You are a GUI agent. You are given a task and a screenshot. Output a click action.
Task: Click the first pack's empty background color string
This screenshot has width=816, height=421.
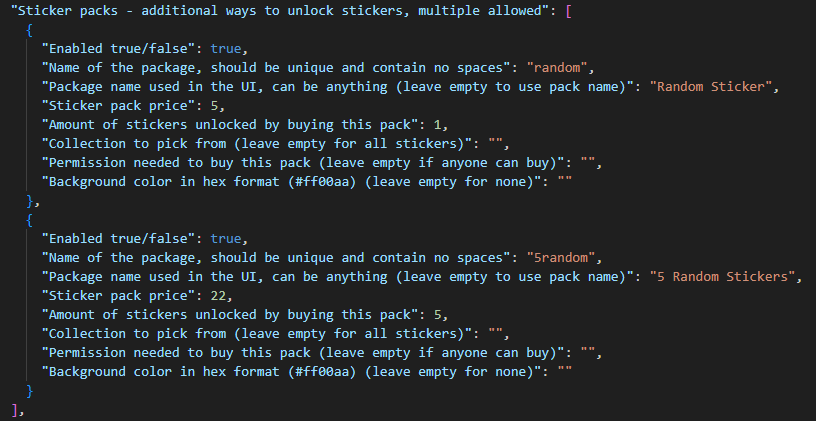tap(565, 182)
